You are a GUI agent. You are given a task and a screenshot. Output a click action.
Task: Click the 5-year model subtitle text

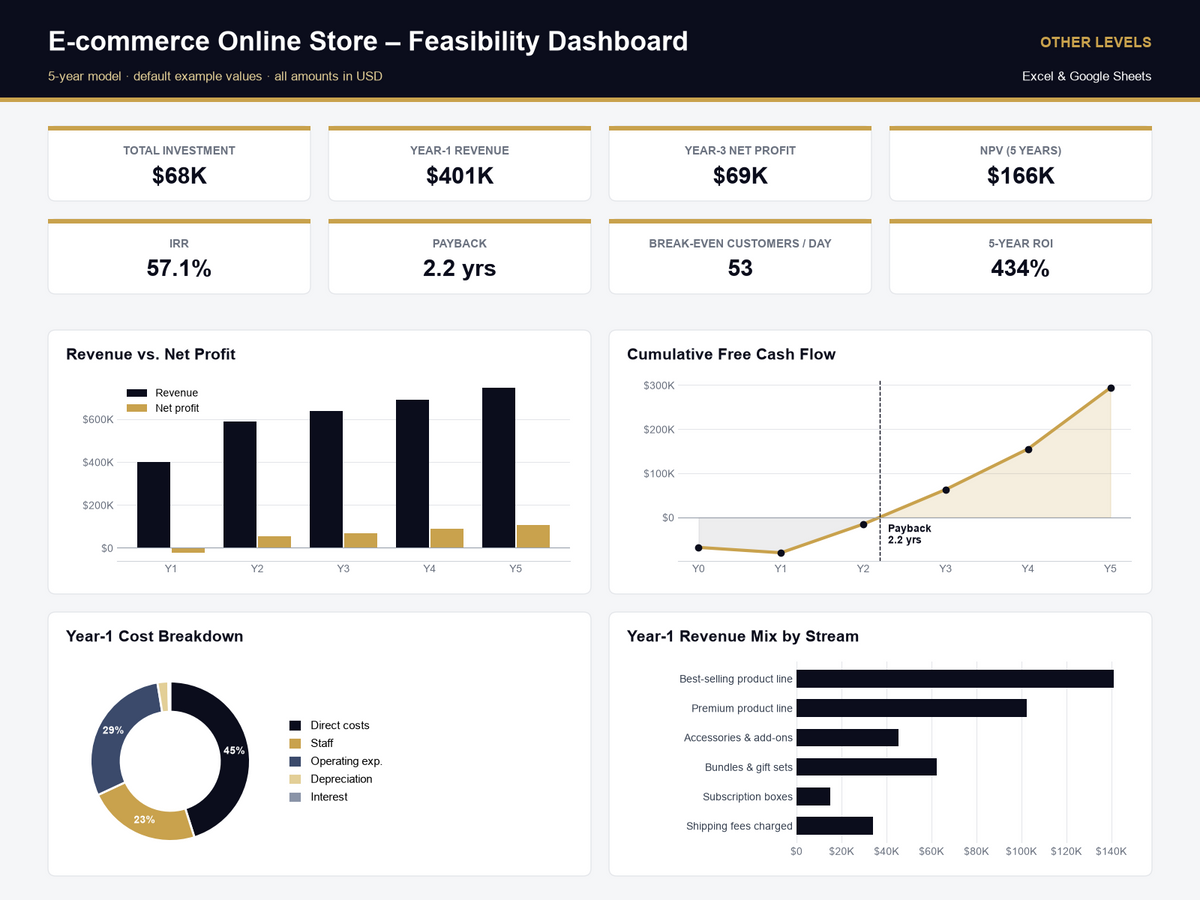pyautogui.click(x=215, y=76)
